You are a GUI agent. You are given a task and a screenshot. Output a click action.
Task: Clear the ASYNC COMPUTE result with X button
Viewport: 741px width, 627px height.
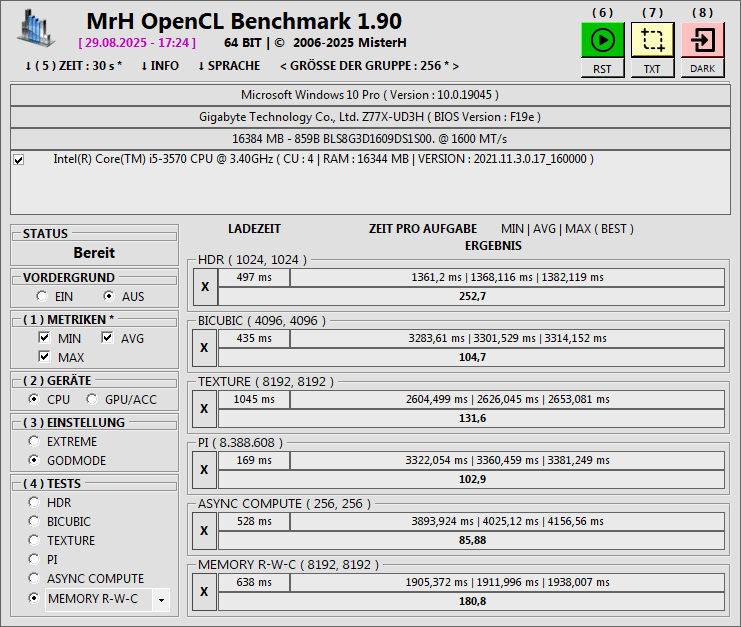pos(204,531)
